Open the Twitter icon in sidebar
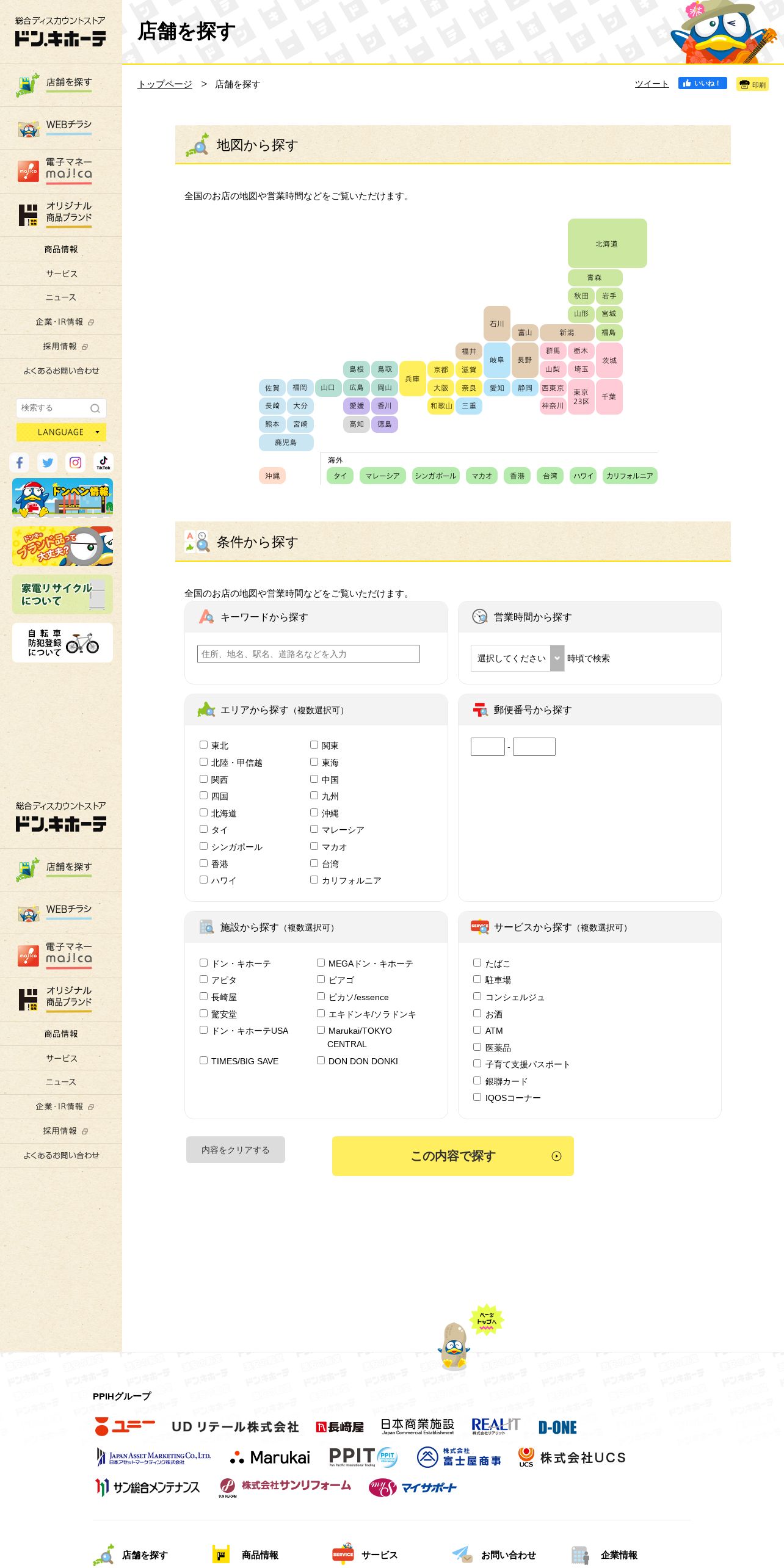 (x=48, y=462)
